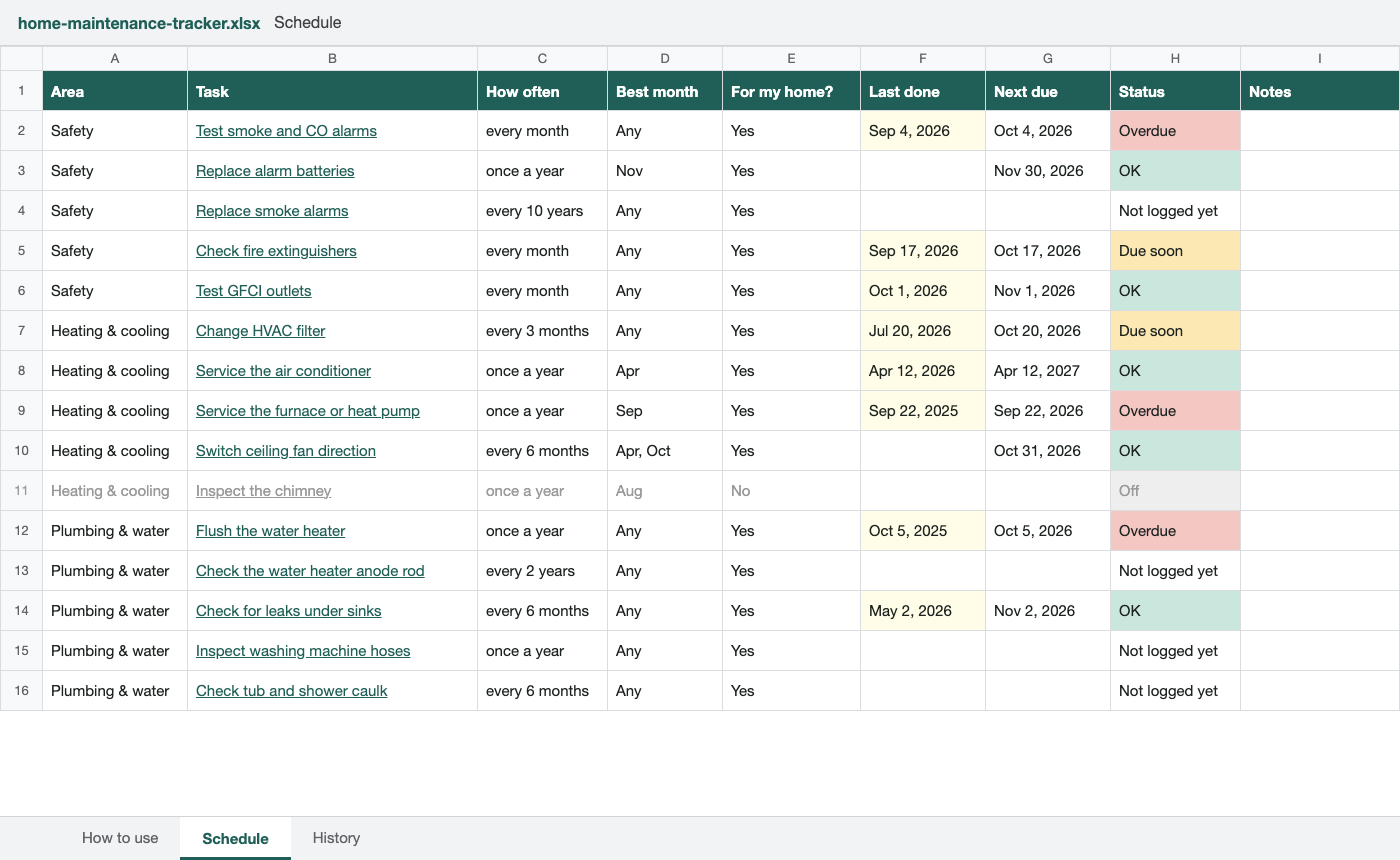Select the Due soon status for HVAC filter

[1175, 331]
